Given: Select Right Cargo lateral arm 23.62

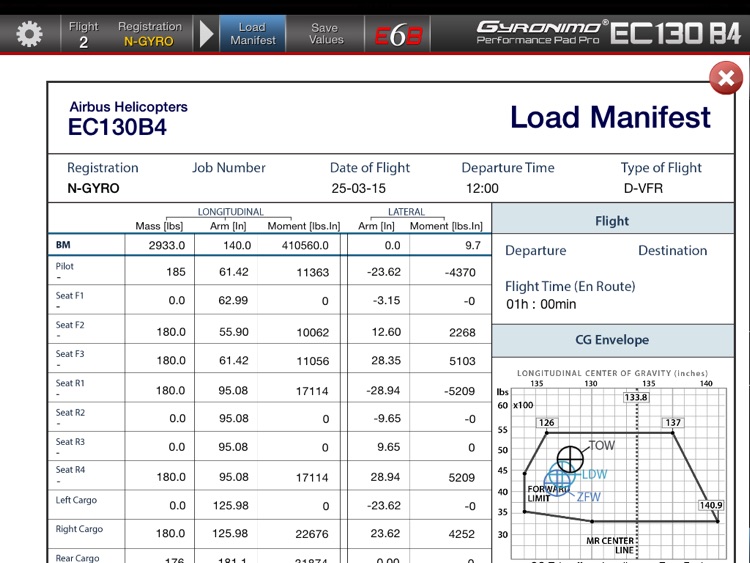Looking at the screenshot, I should (385, 533).
